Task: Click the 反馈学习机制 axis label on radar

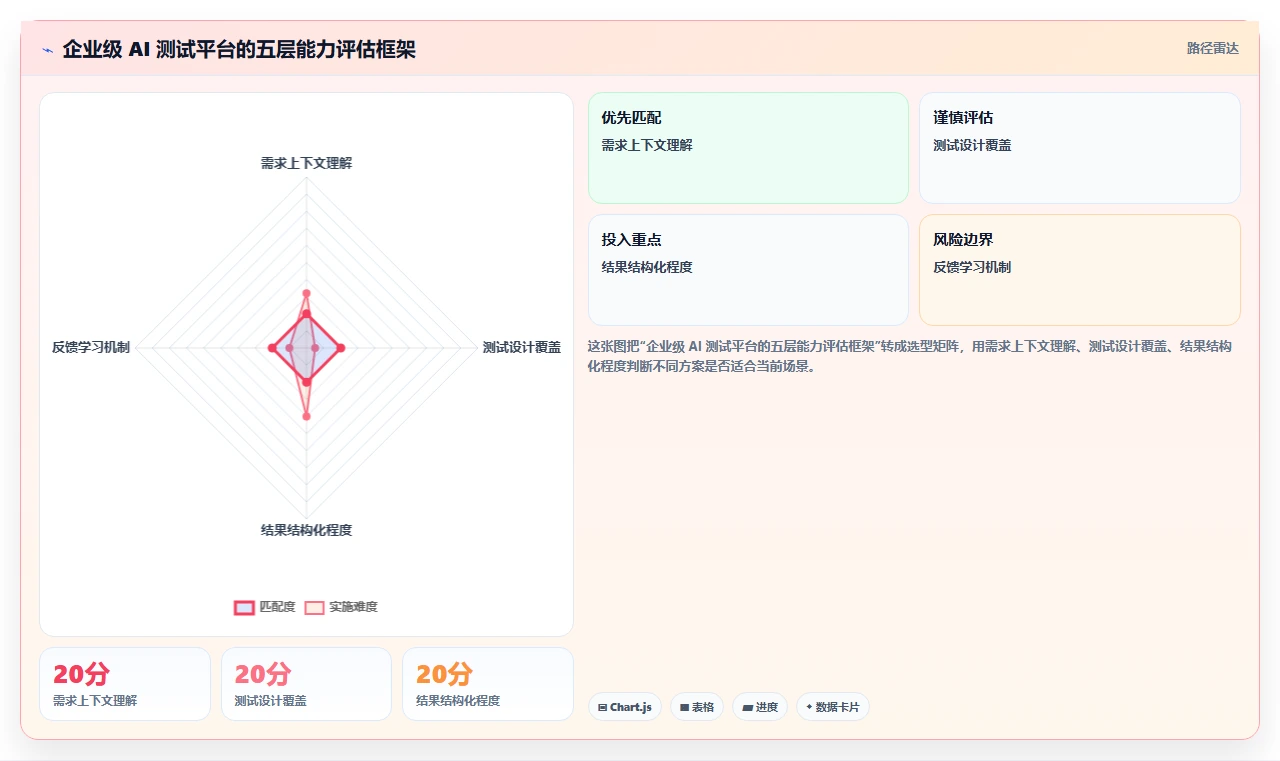Action: 91,347
